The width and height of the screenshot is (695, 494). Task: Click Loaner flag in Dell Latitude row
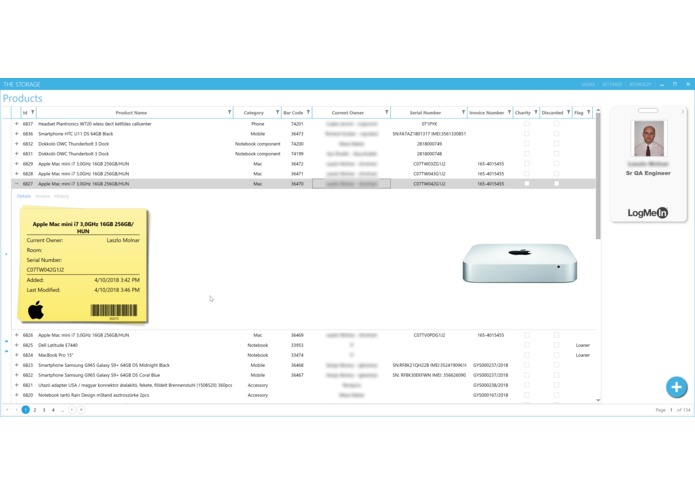click(x=582, y=345)
